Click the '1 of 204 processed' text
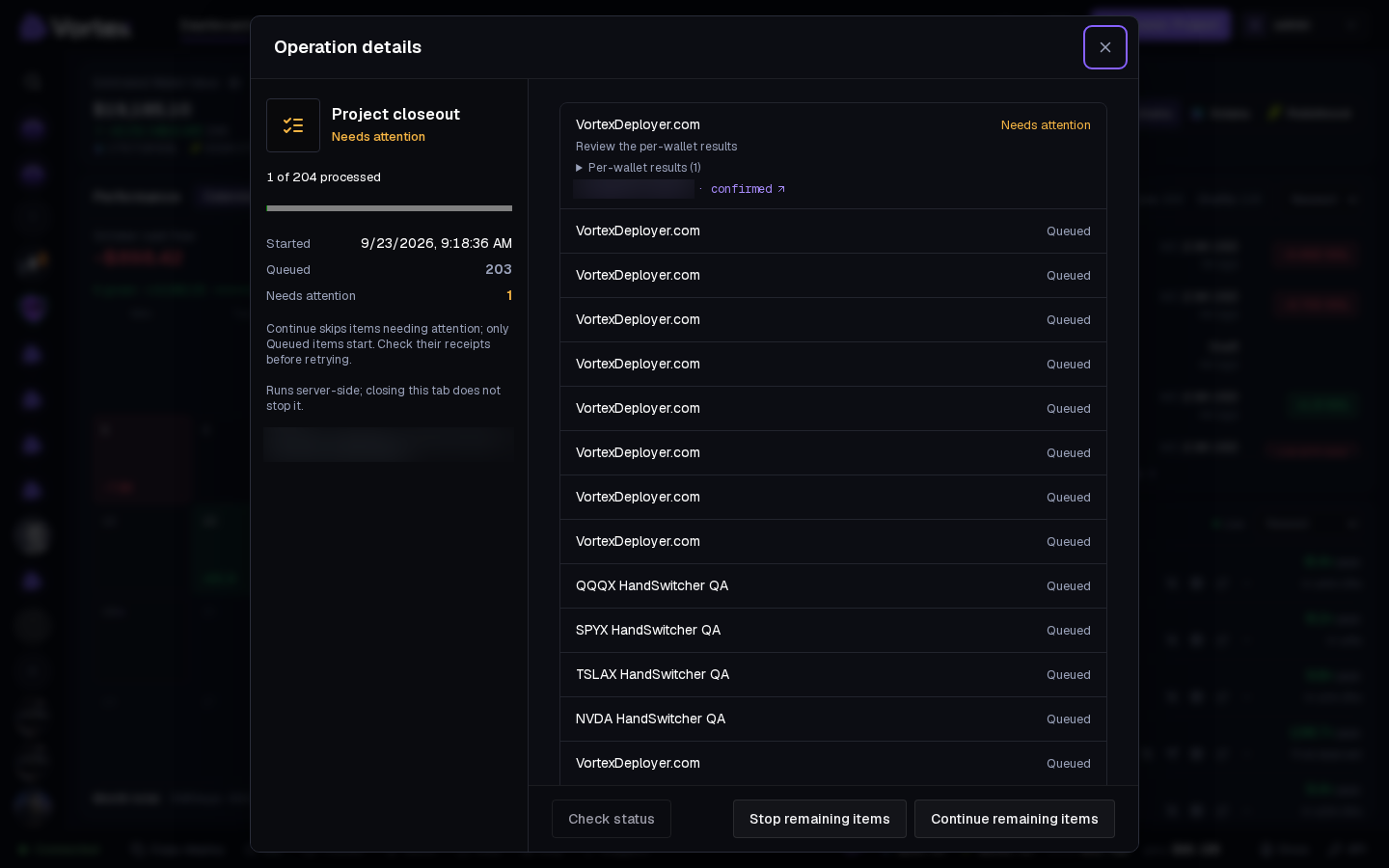 323,177
